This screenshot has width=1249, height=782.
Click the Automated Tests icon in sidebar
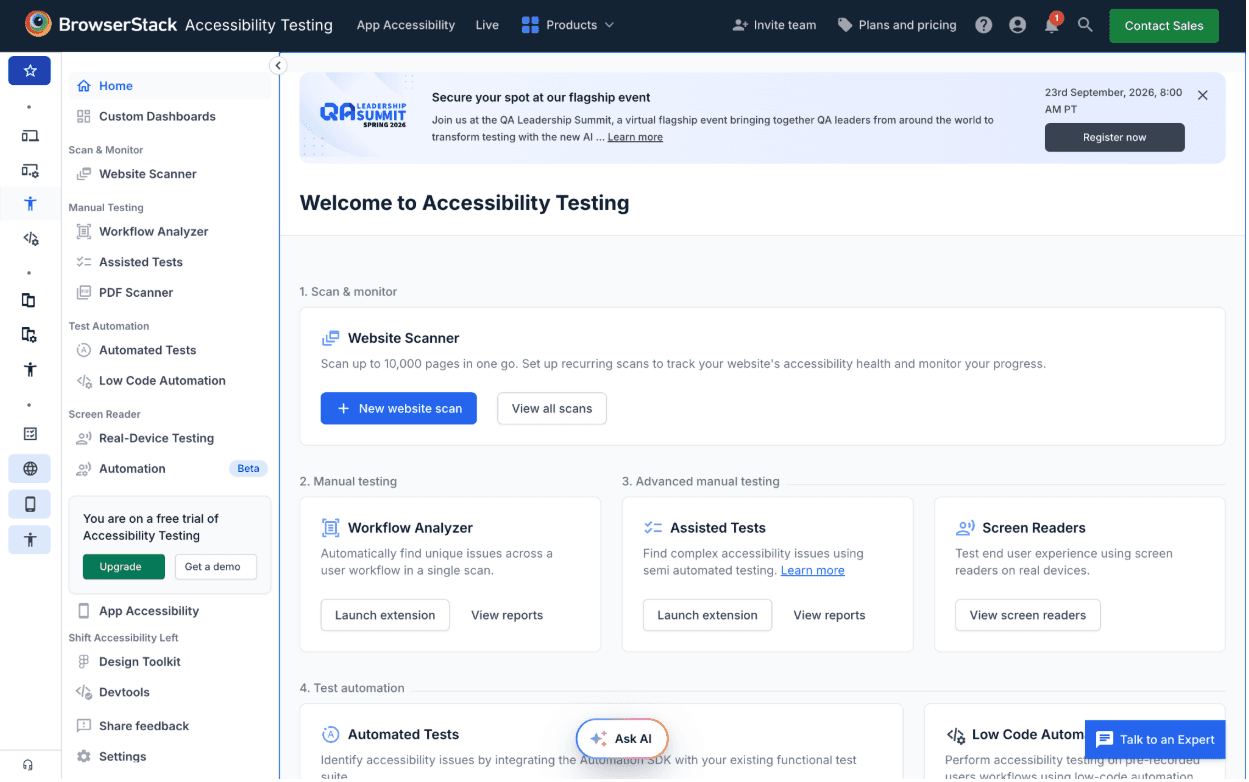click(84, 351)
